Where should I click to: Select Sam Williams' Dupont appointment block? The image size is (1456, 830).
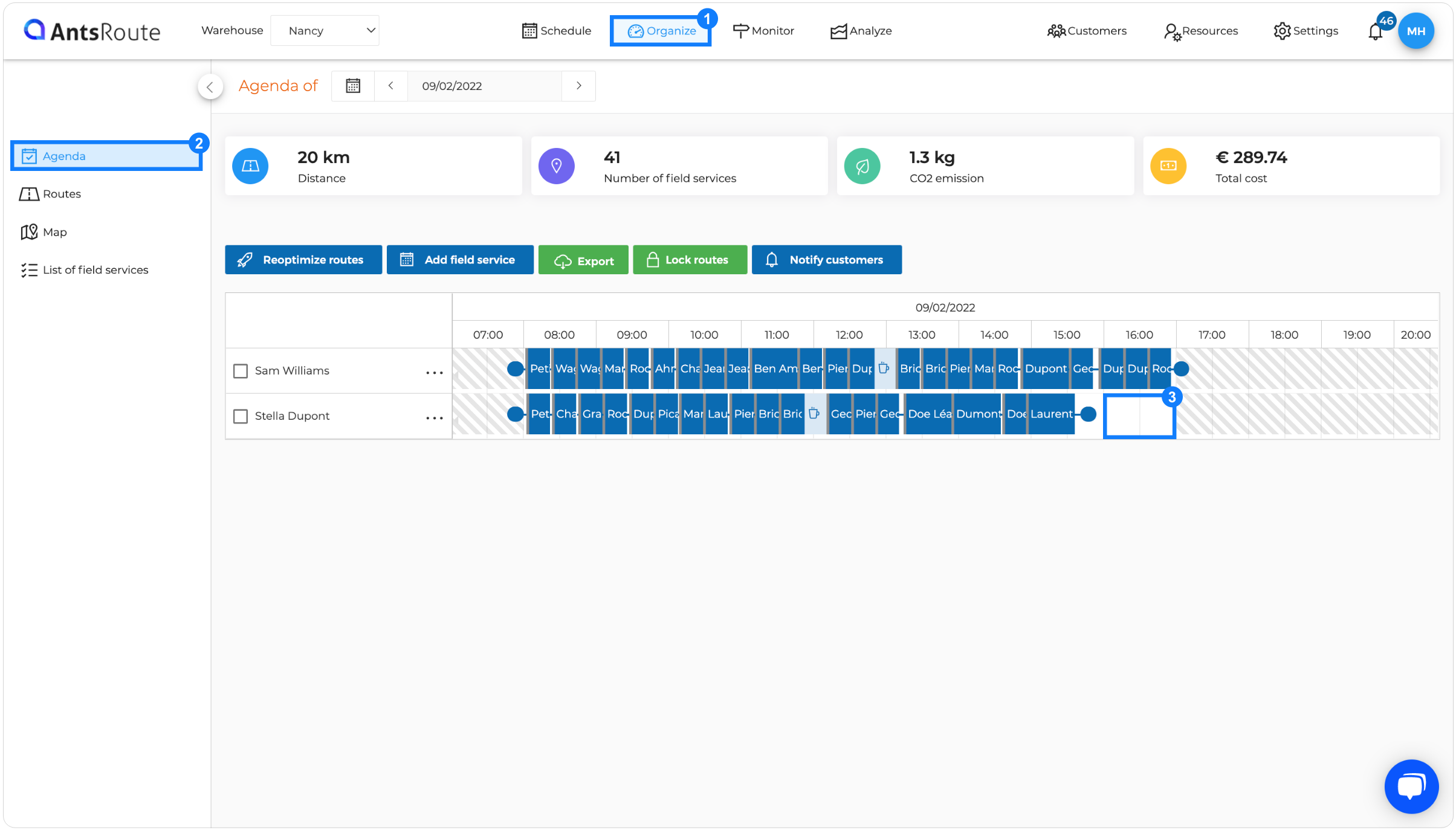[x=1046, y=368]
